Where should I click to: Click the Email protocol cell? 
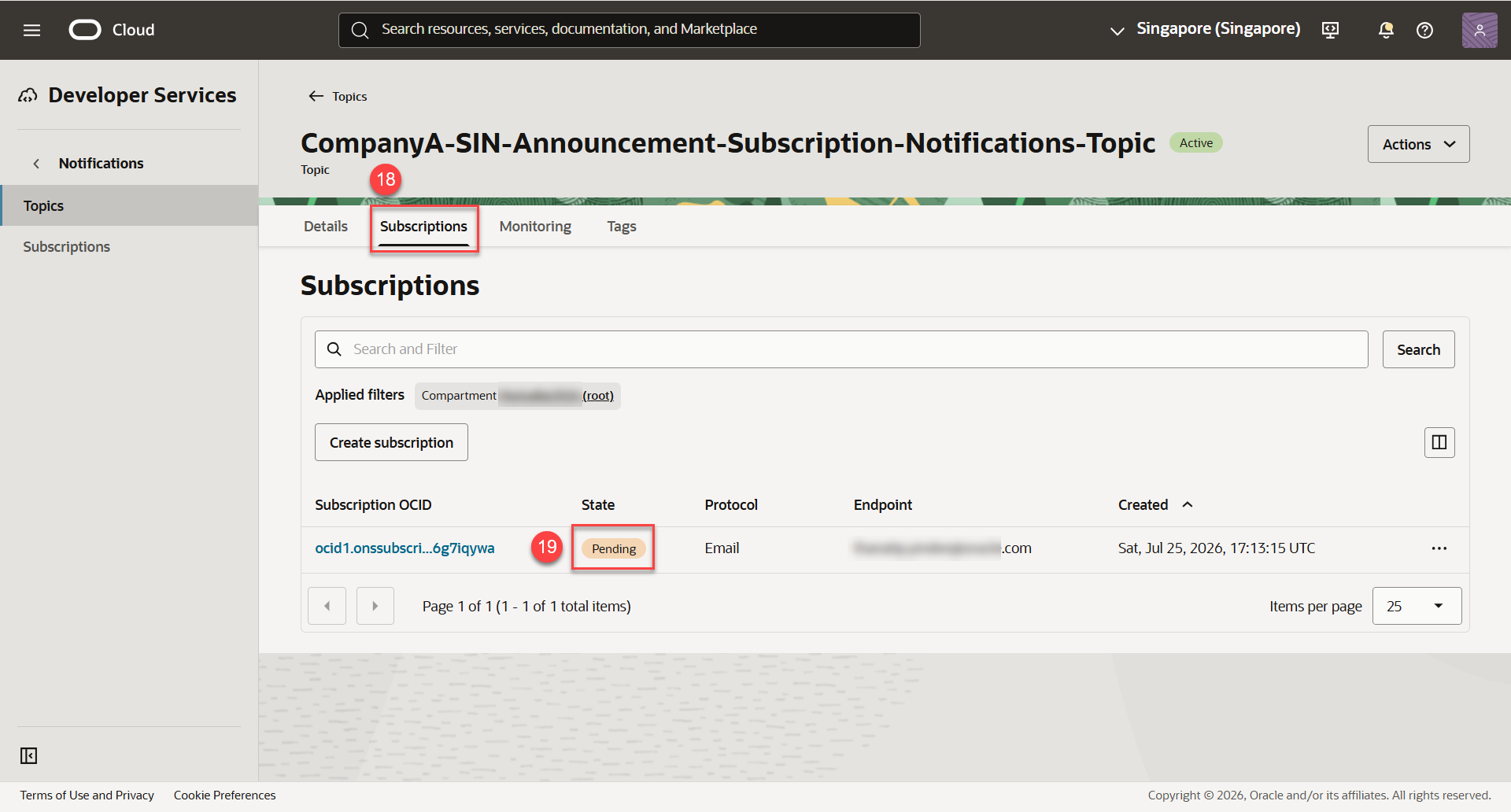[x=722, y=548]
